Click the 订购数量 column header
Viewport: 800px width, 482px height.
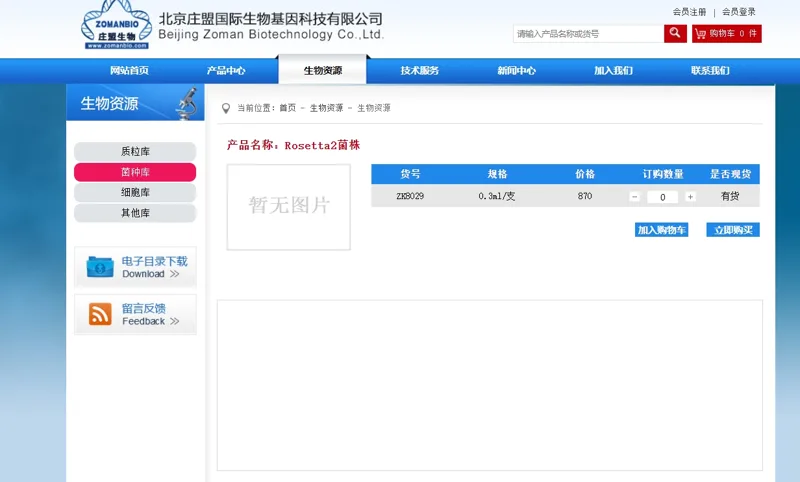663,174
